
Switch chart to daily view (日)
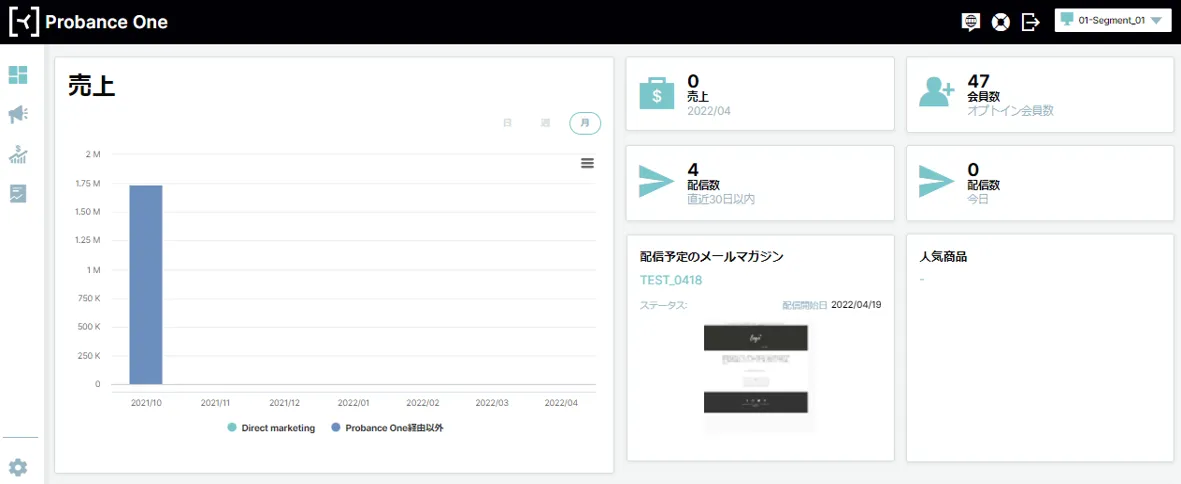507,123
